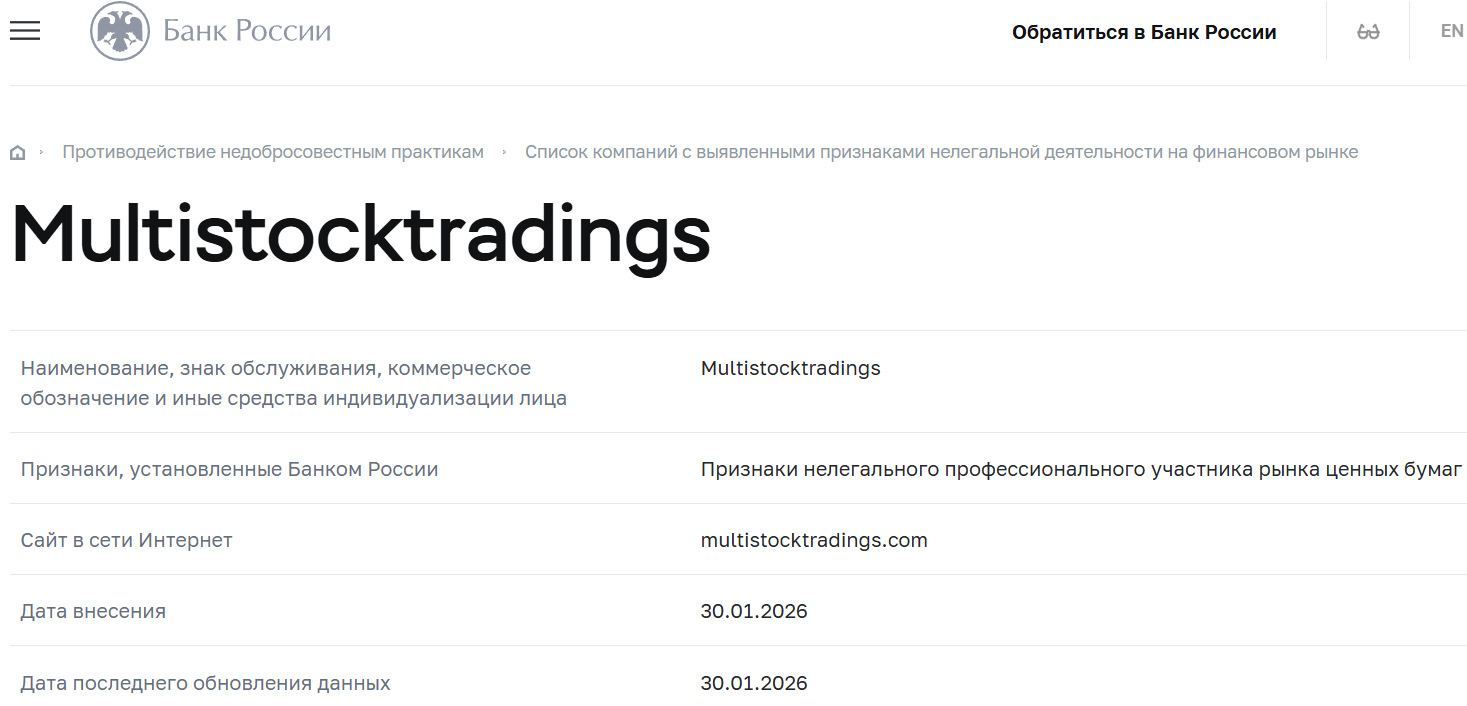This screenshot has height=706, width=1467.
Task: Open breadcrumb 'Список компаний с выявленными признаками нелегальной деятельности'
Action: (x=942, y=151)
